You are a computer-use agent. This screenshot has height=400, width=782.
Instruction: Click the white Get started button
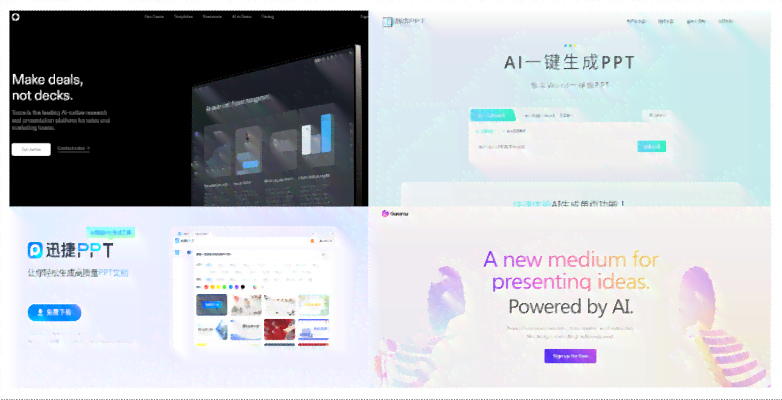click(31, 149)
